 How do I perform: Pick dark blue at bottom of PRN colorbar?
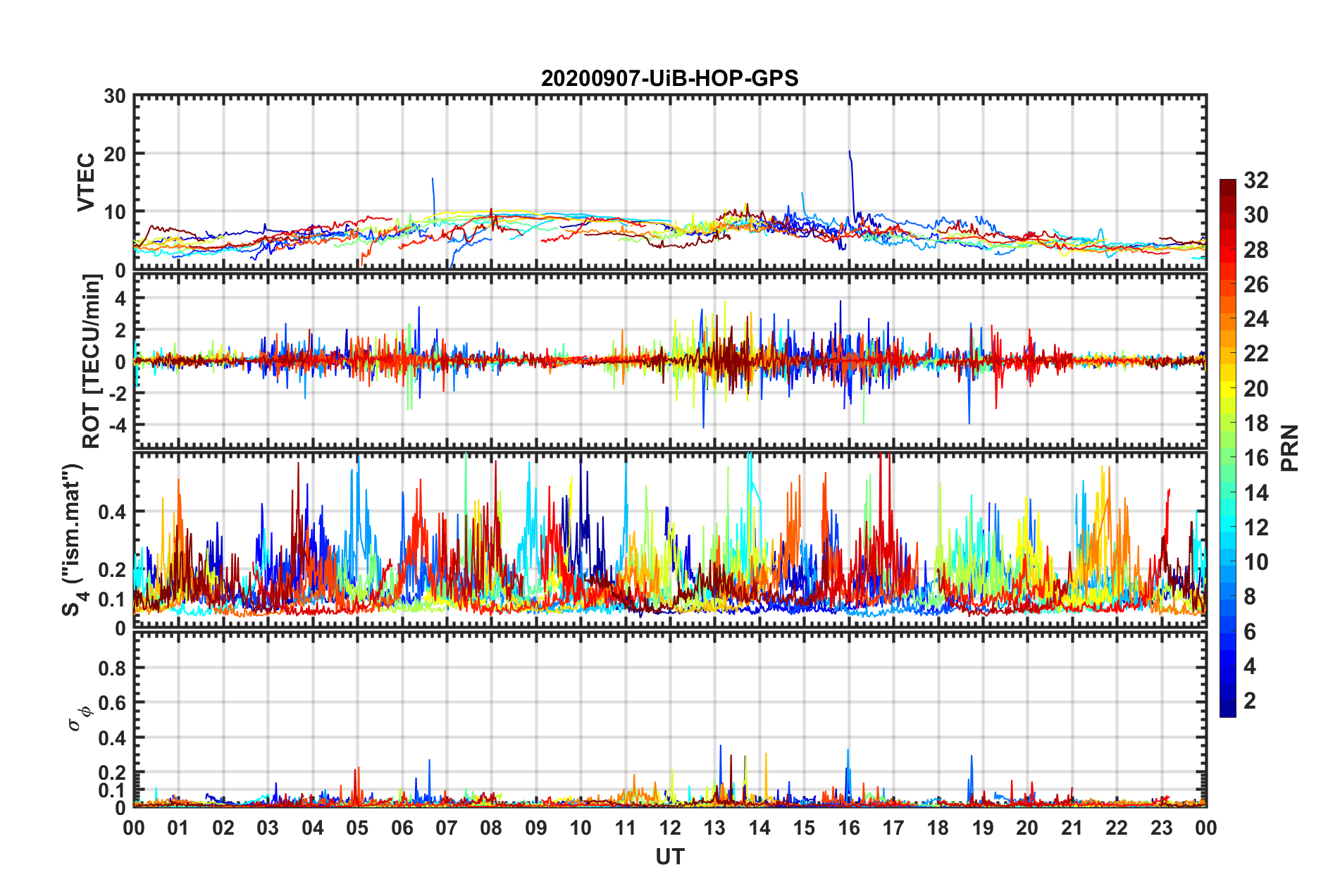point(1227,711)
